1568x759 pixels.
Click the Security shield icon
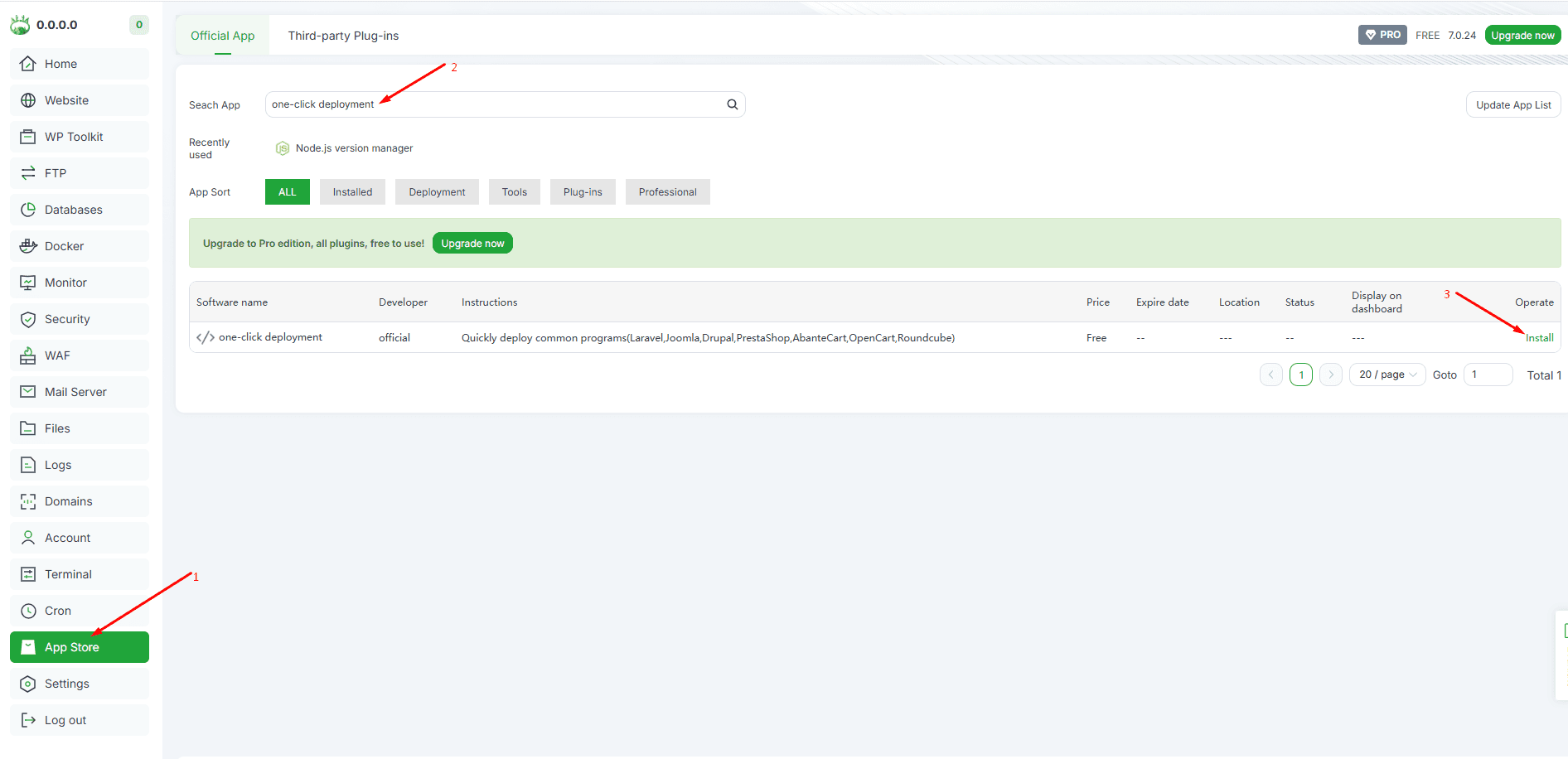pyautogui.click(x=28, y=319)
